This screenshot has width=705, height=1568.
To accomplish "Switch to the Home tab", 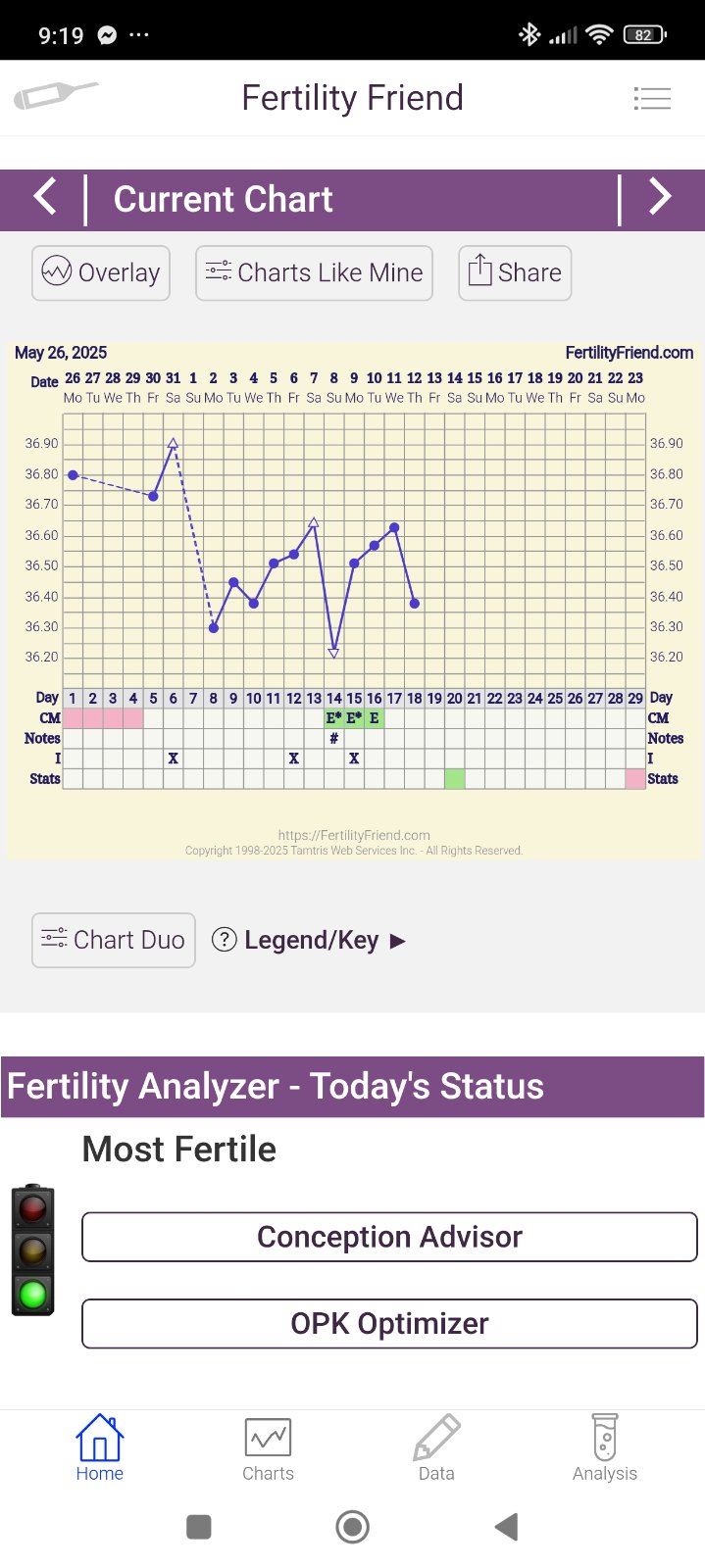I will (x=100, y=1447).
